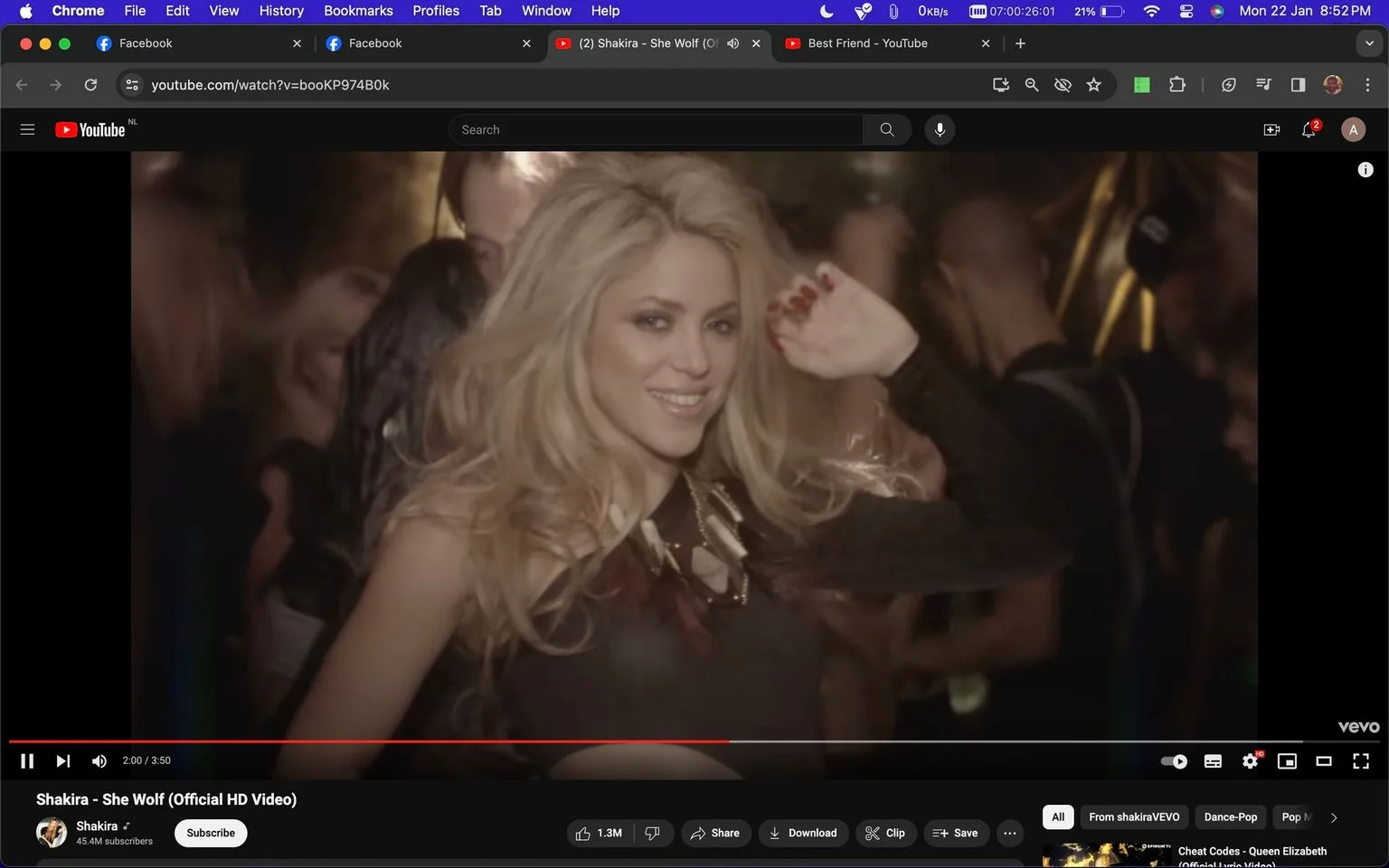This screenshot has width=1389, height=868.
Task: Mute the Shakira tab audio icon
Action: 733,43
